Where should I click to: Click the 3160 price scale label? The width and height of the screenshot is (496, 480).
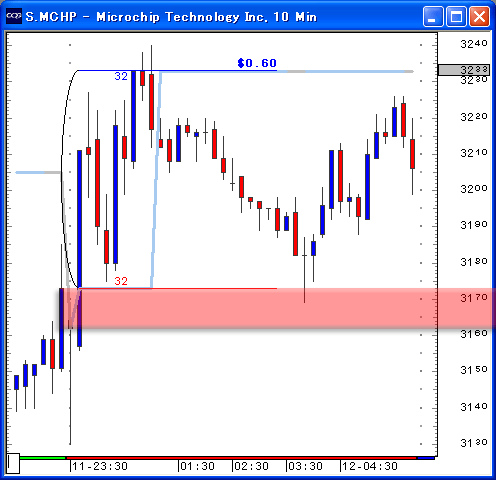(474, 334)
